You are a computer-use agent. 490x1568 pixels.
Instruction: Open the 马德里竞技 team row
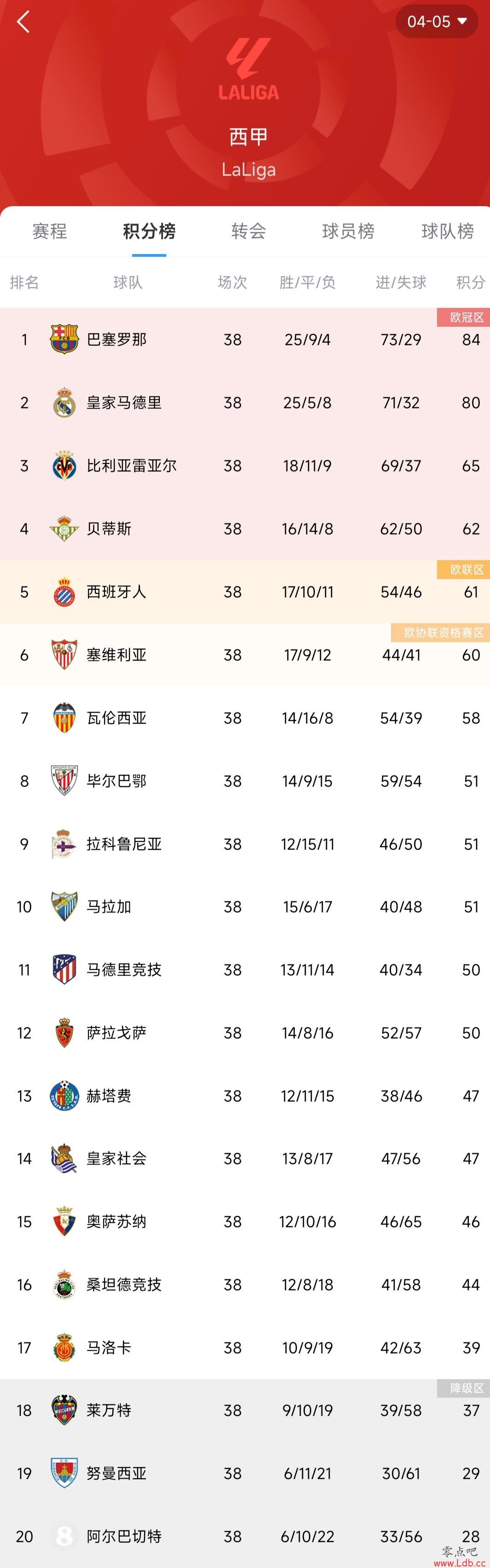[x=245, y=970]
